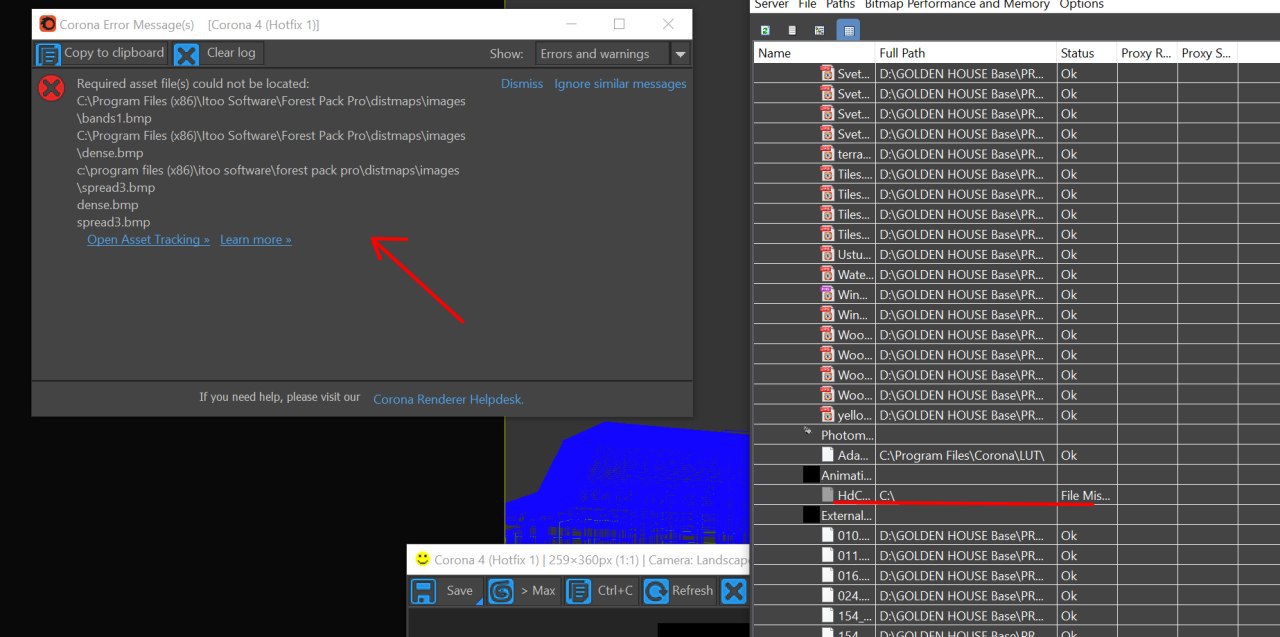Select the missing HdC... file row
Image resolution: width=1280 pixels, height=637 pixels.
click(x=1016, y=495)
